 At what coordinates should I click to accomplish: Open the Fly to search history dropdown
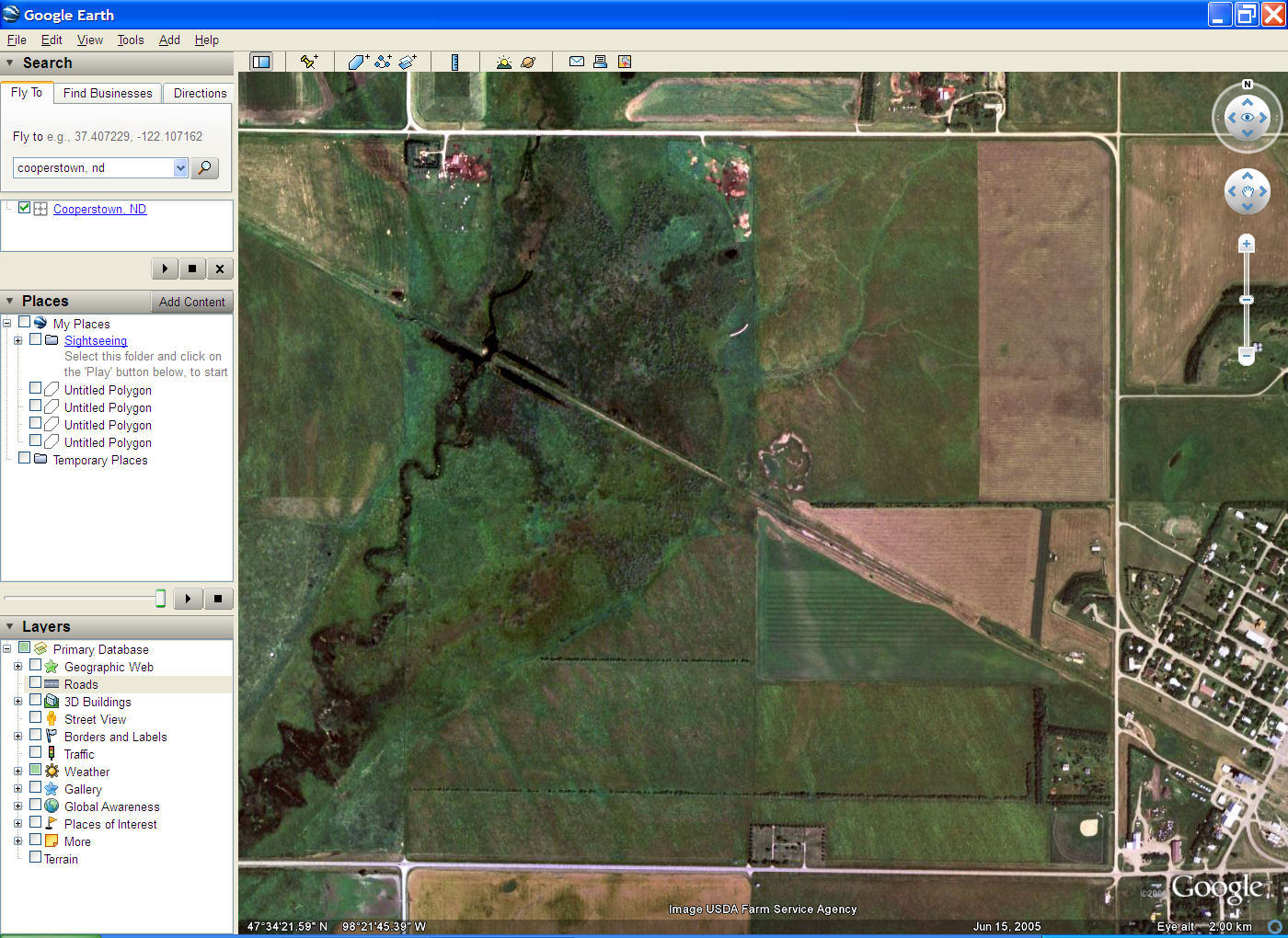[x=180, y=167]
